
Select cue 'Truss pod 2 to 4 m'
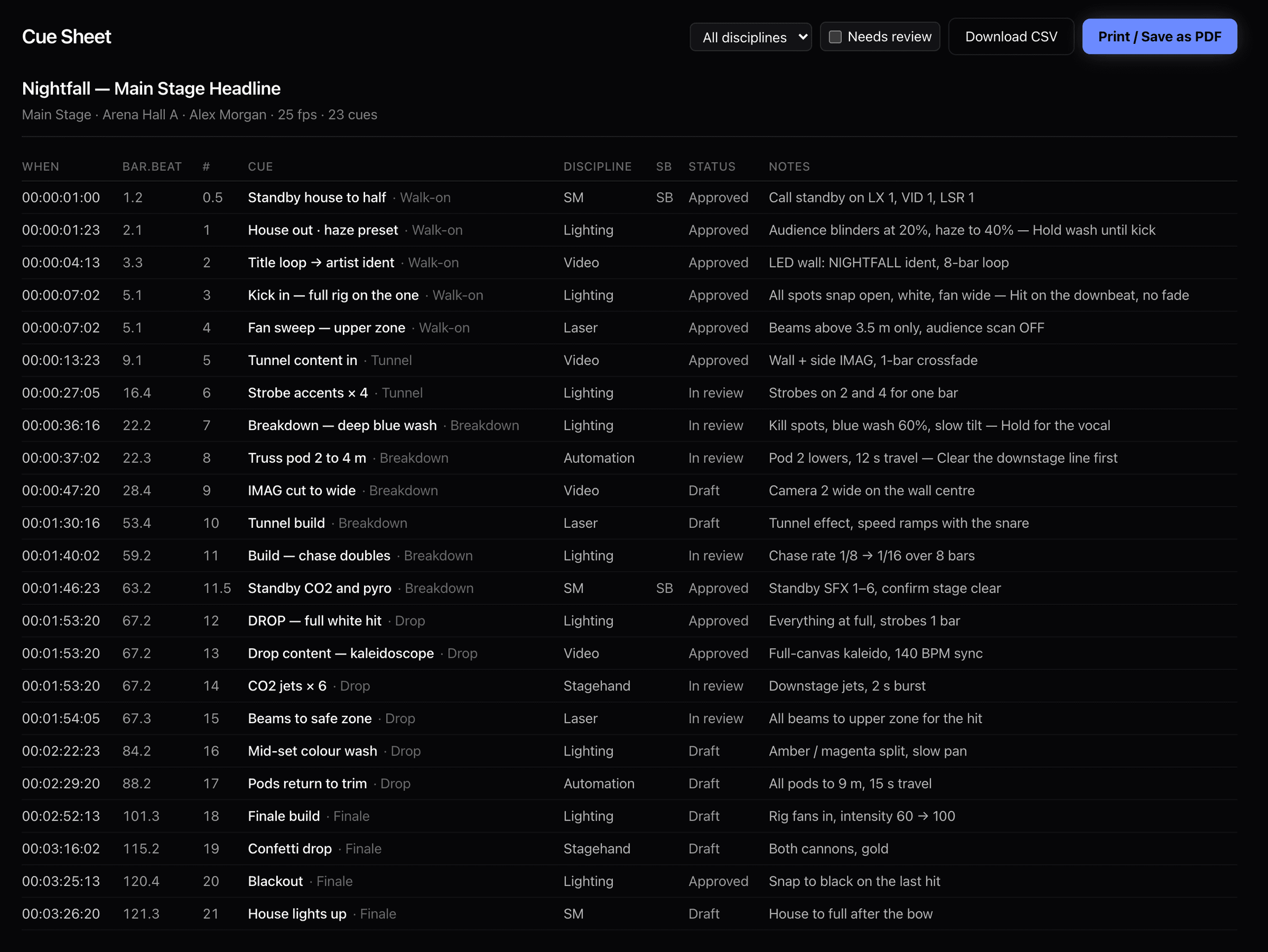click(x=306, y=458)
